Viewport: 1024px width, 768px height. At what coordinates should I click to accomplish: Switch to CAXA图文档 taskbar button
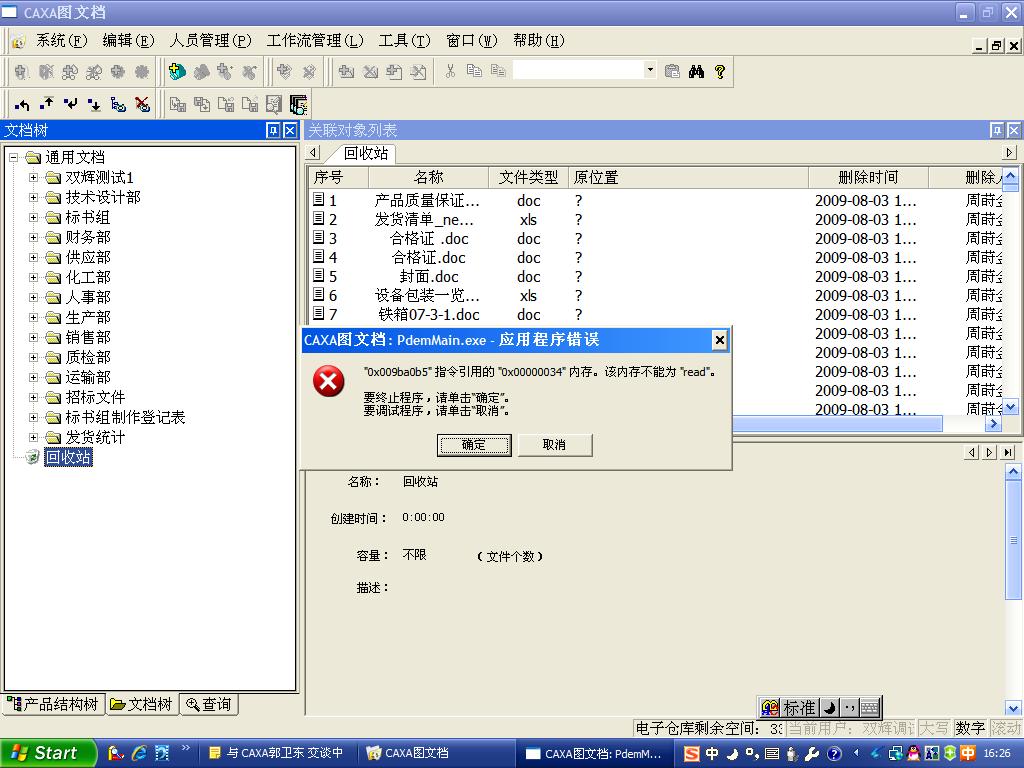[x=436, y=753]
